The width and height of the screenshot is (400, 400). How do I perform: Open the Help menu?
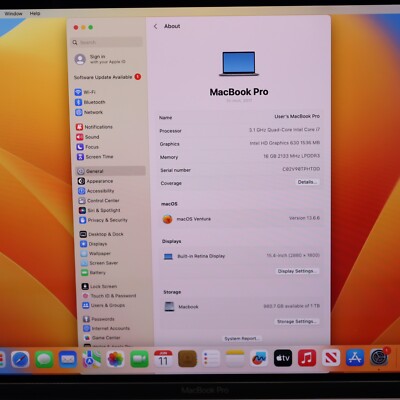click(35, 13)
